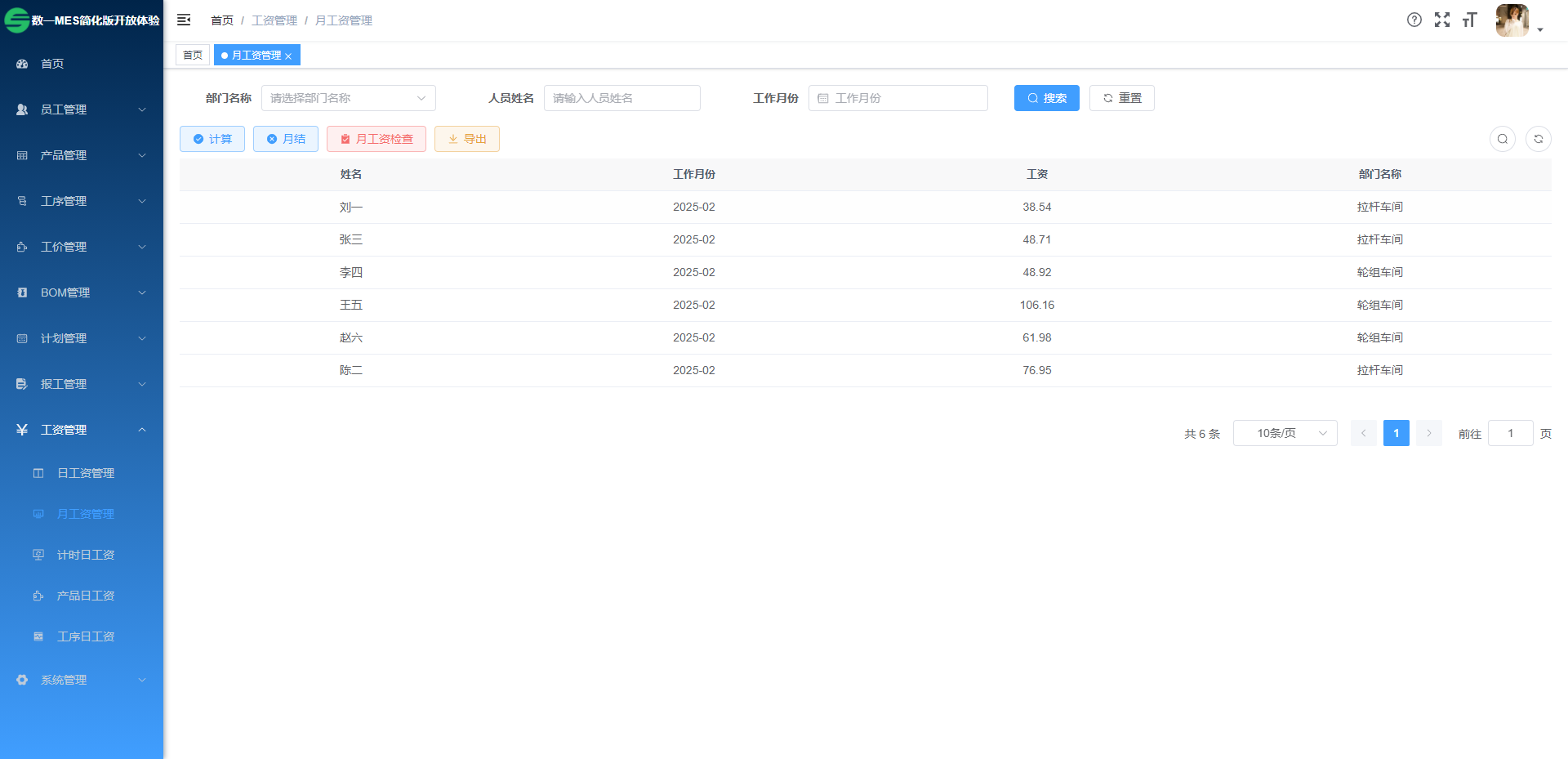Open the 10条/页 page size dropdown
Screen dimensions: 1568x759
pos(1285,433)
